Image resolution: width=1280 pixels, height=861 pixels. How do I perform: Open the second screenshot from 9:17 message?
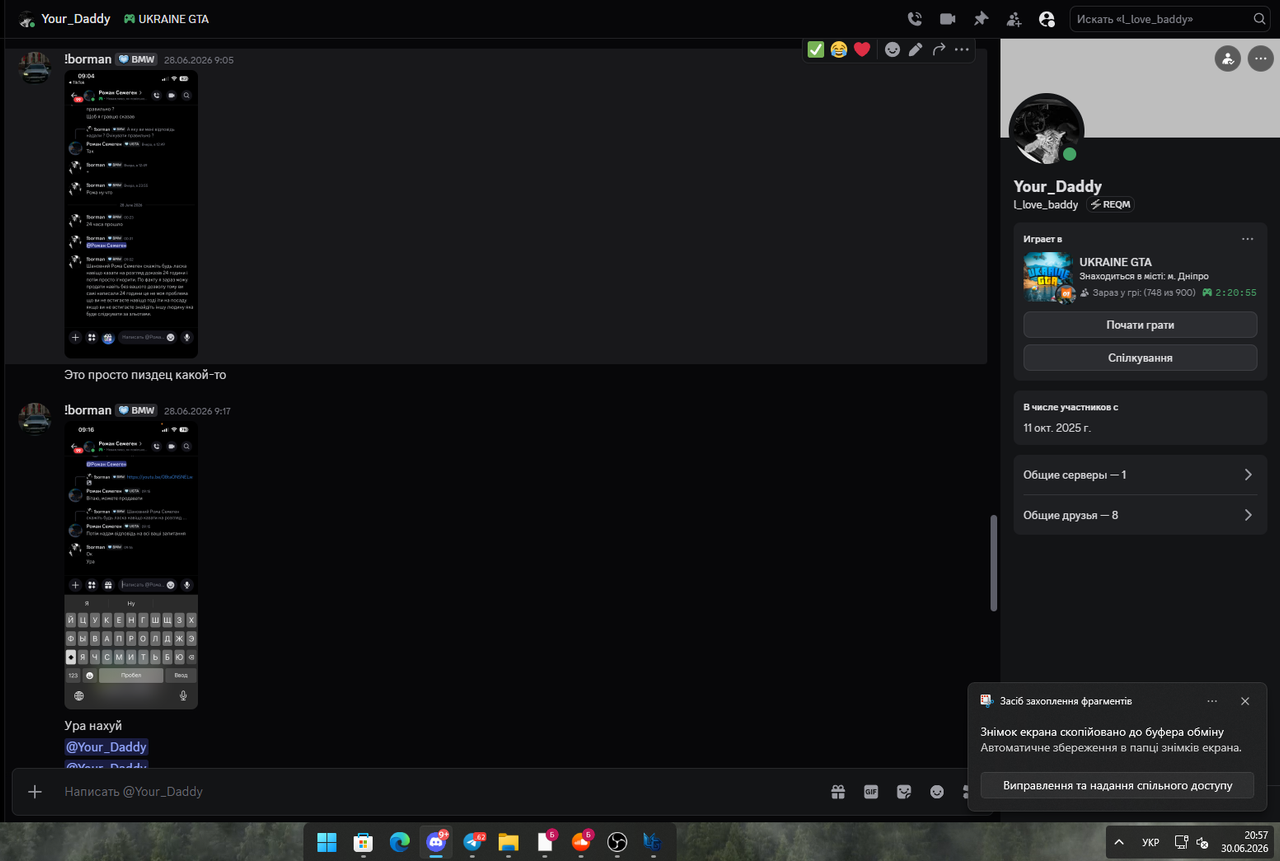[x=131, y=564]
